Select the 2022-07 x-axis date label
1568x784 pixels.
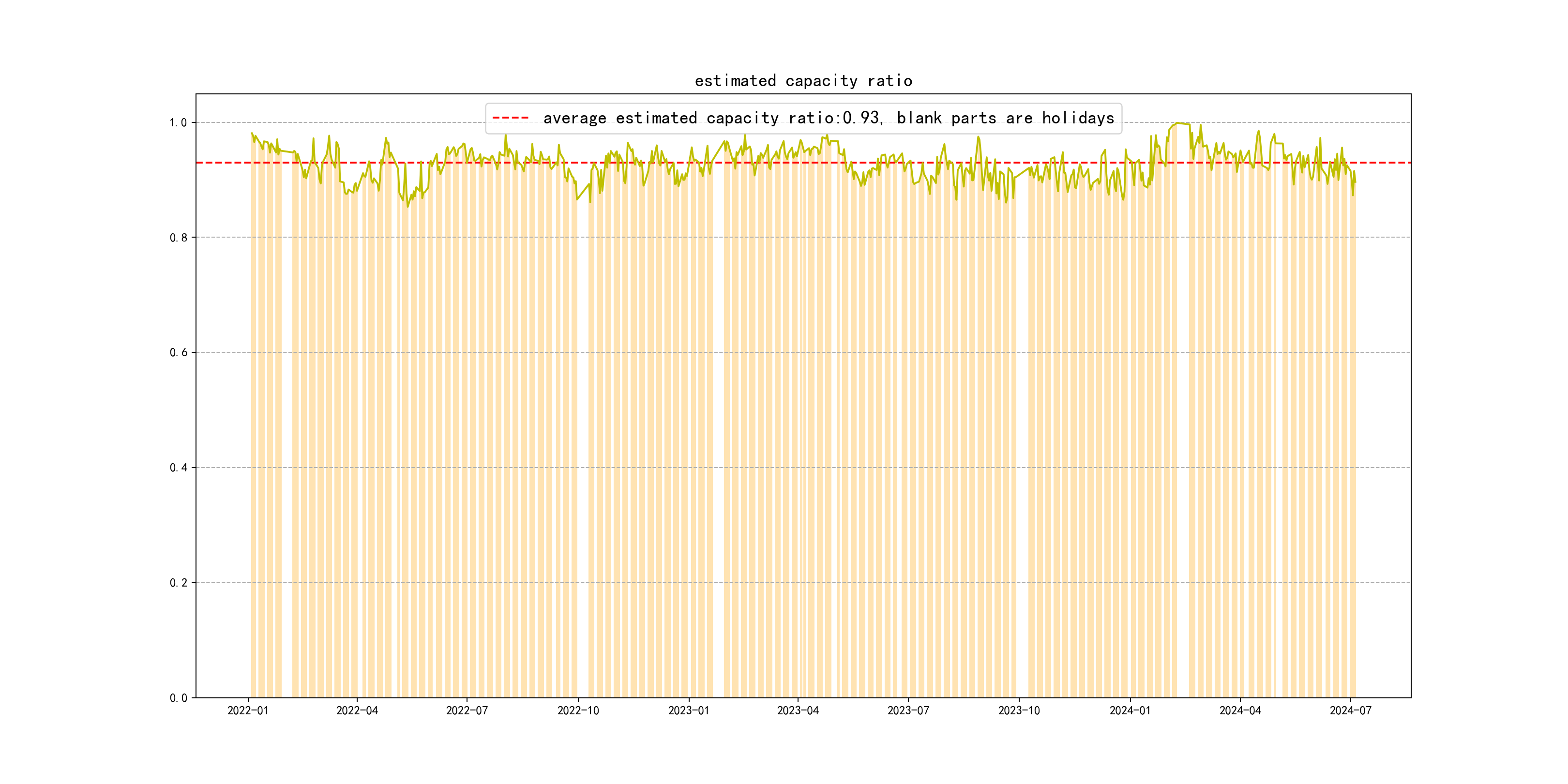point(467,711)
